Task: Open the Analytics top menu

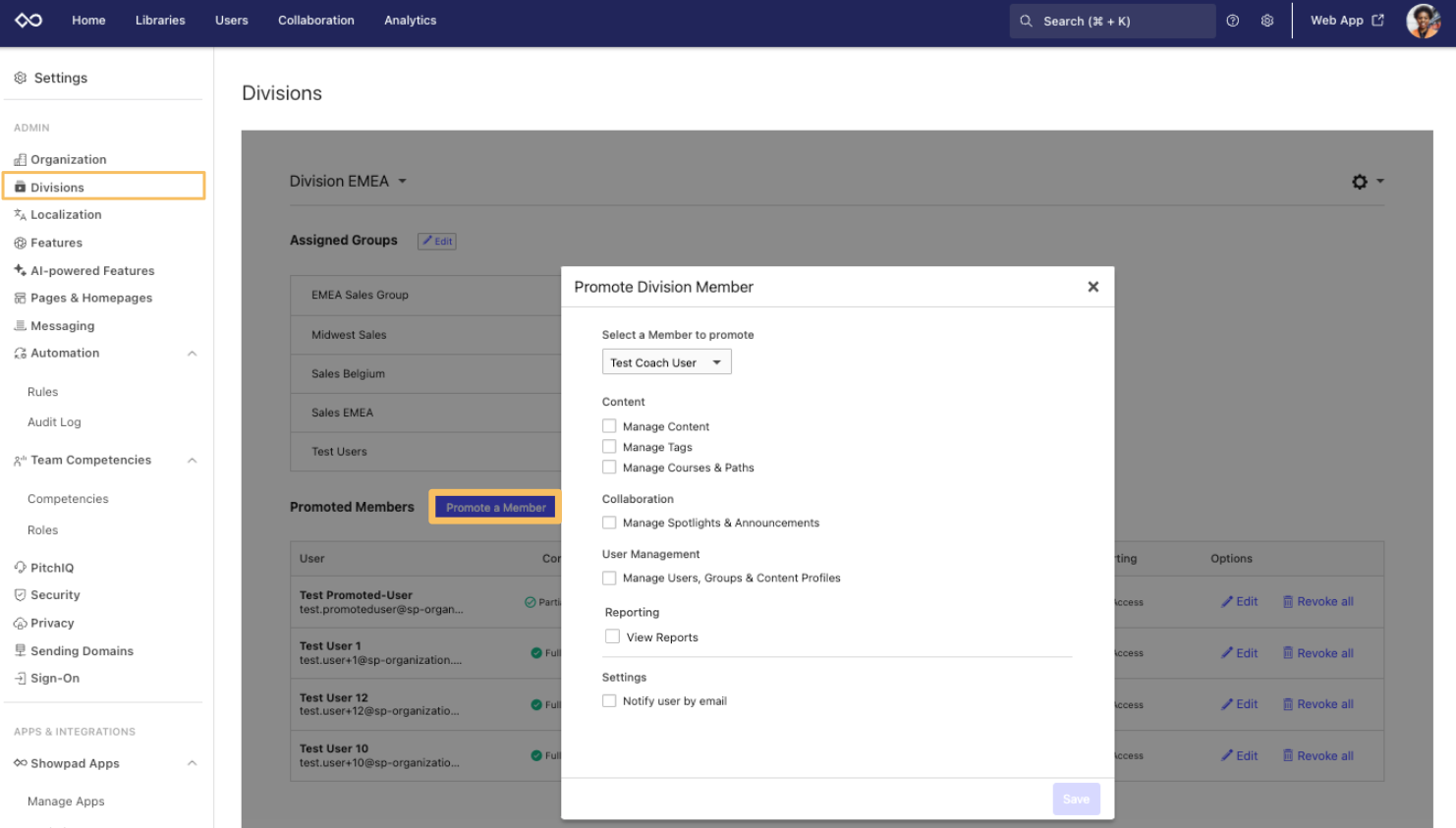Action: tap(410, 21)
